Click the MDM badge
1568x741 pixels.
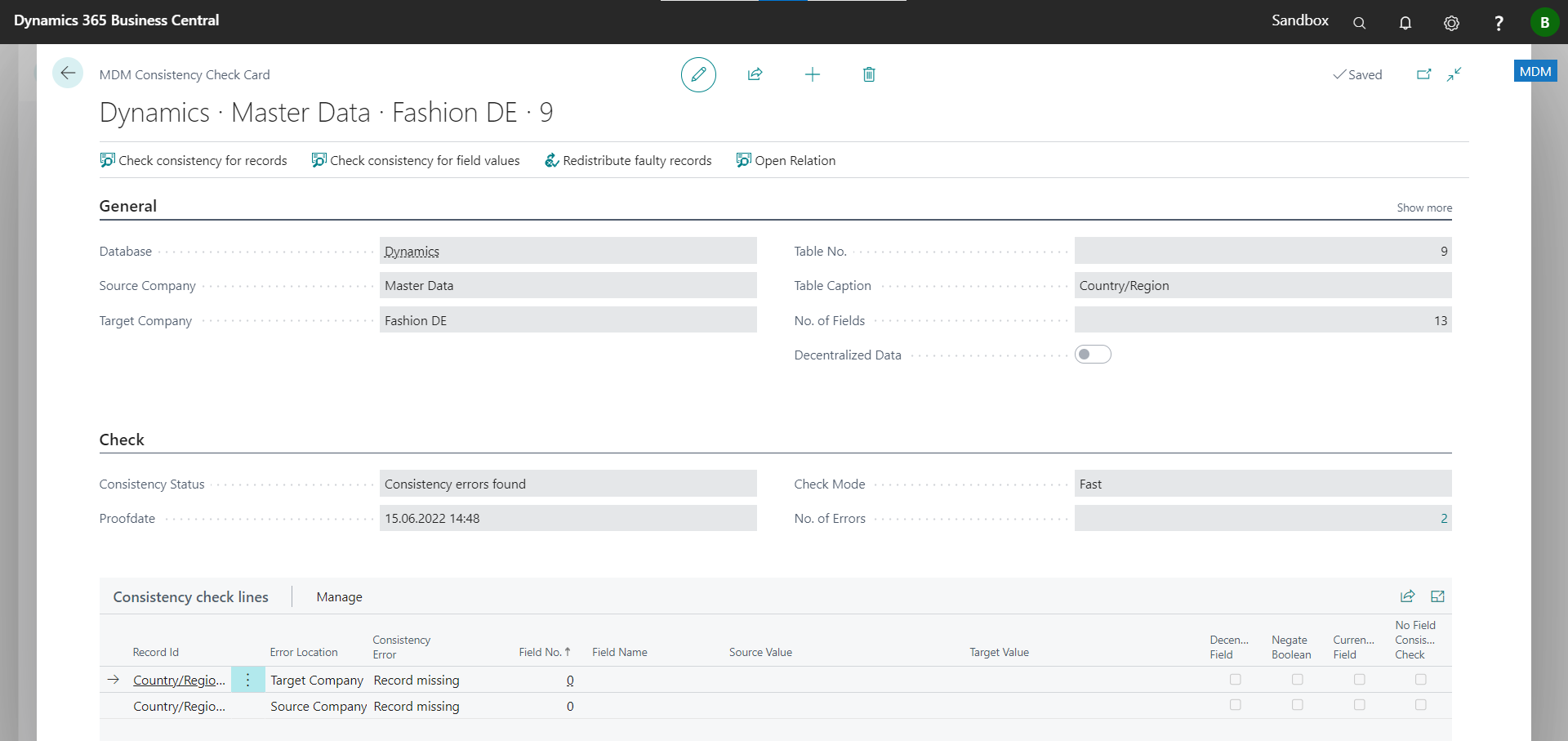1535,71
